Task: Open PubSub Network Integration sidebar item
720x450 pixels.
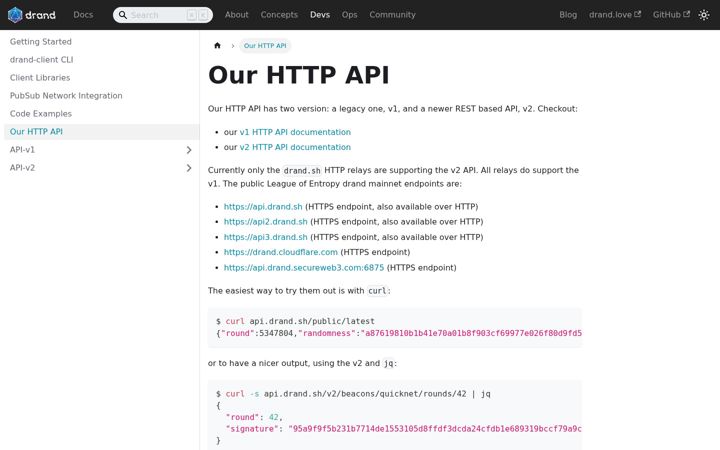Action: tap(102, 96)
